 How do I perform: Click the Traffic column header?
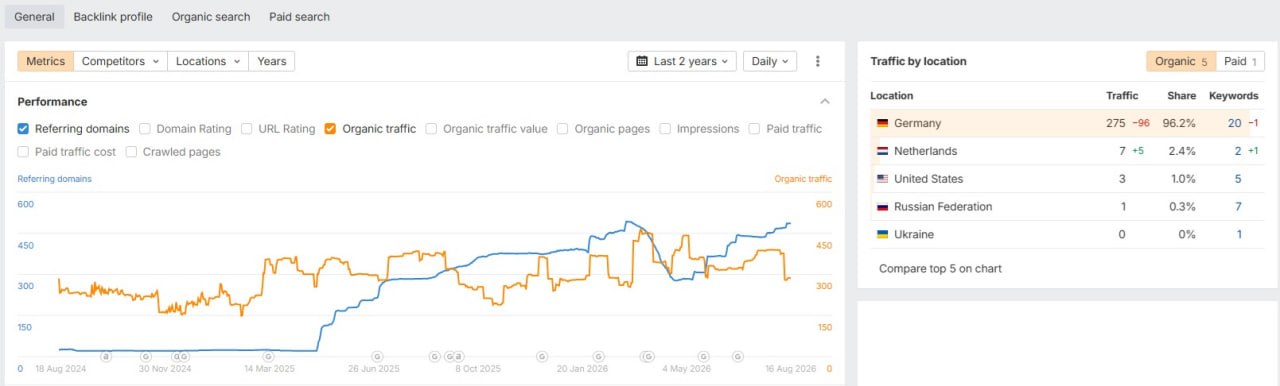coord(1122,96)
